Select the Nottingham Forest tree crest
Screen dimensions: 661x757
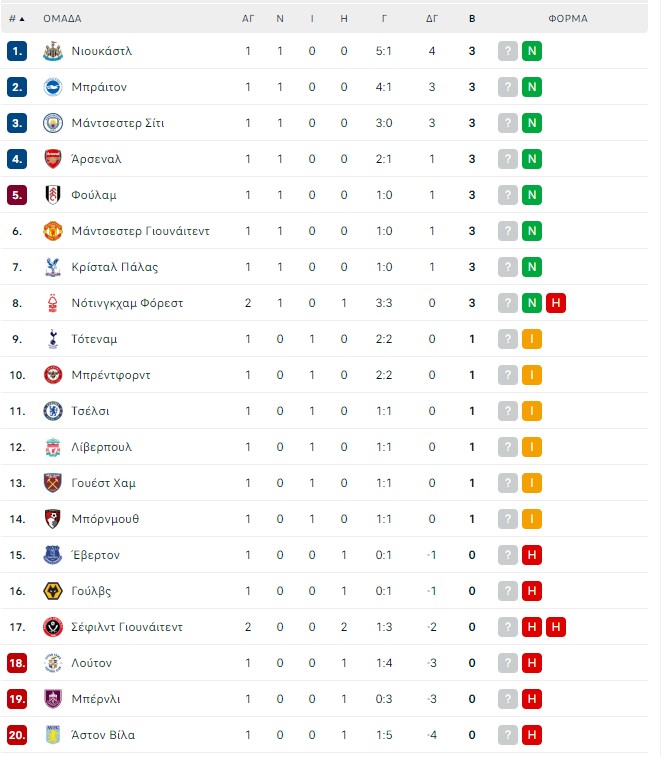53,303
